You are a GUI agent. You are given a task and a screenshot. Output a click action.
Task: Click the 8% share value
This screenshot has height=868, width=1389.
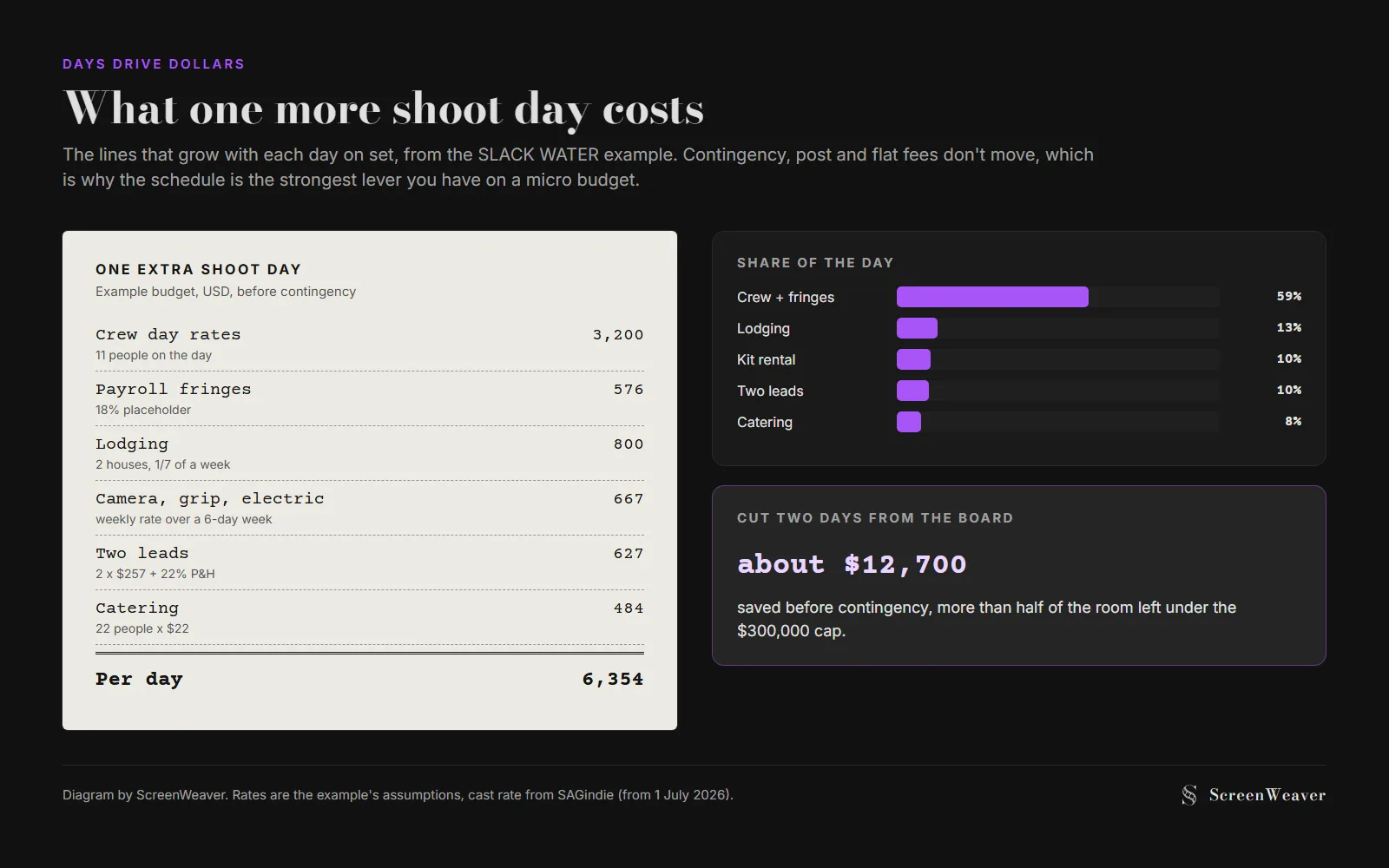pos(1294,422)
